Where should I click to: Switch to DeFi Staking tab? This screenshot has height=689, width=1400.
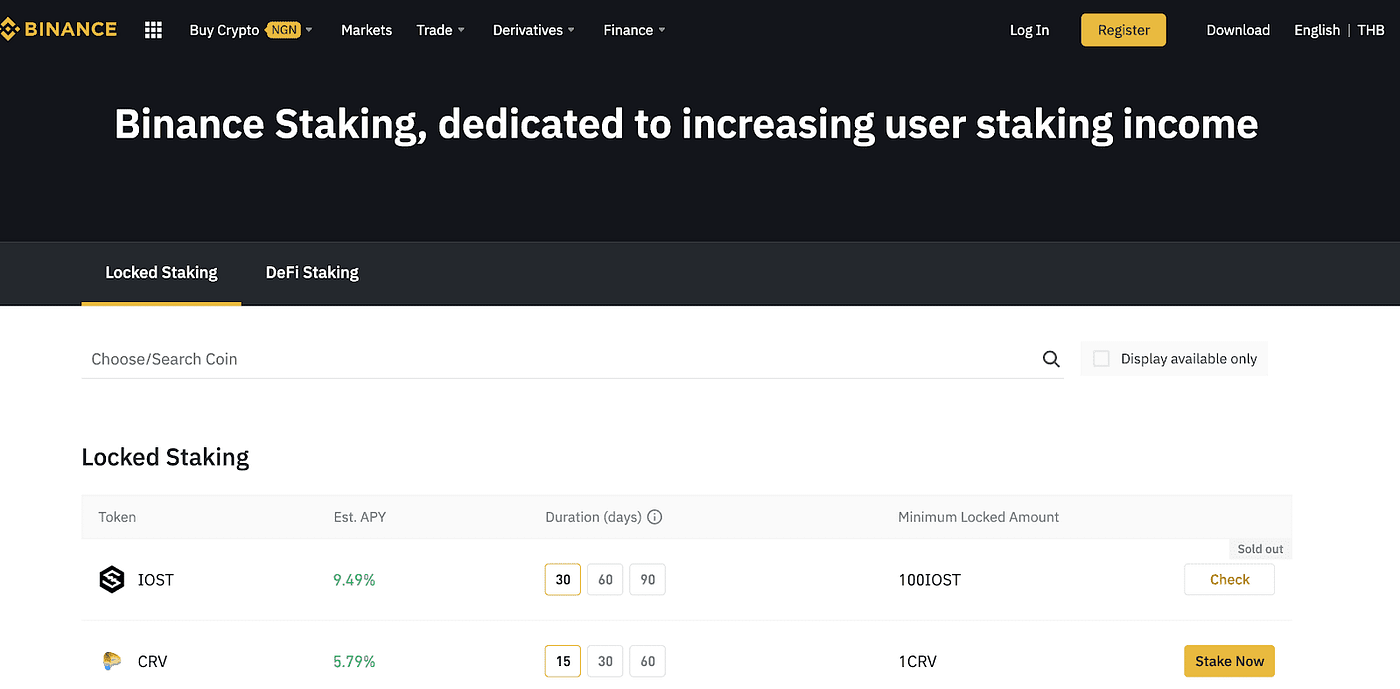pyautogui.click(x=312, y=272)
